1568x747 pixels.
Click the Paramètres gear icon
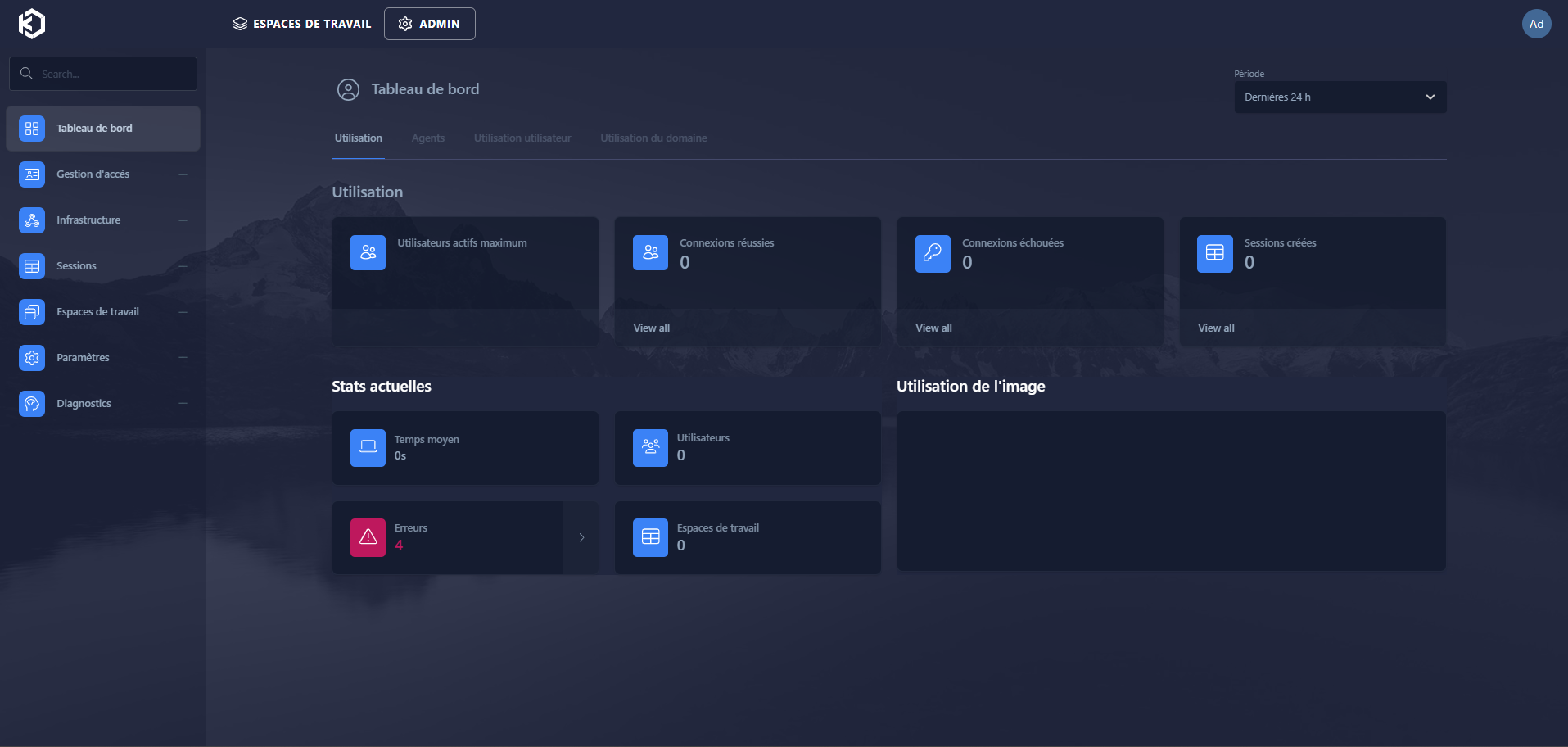coord(32,358)
